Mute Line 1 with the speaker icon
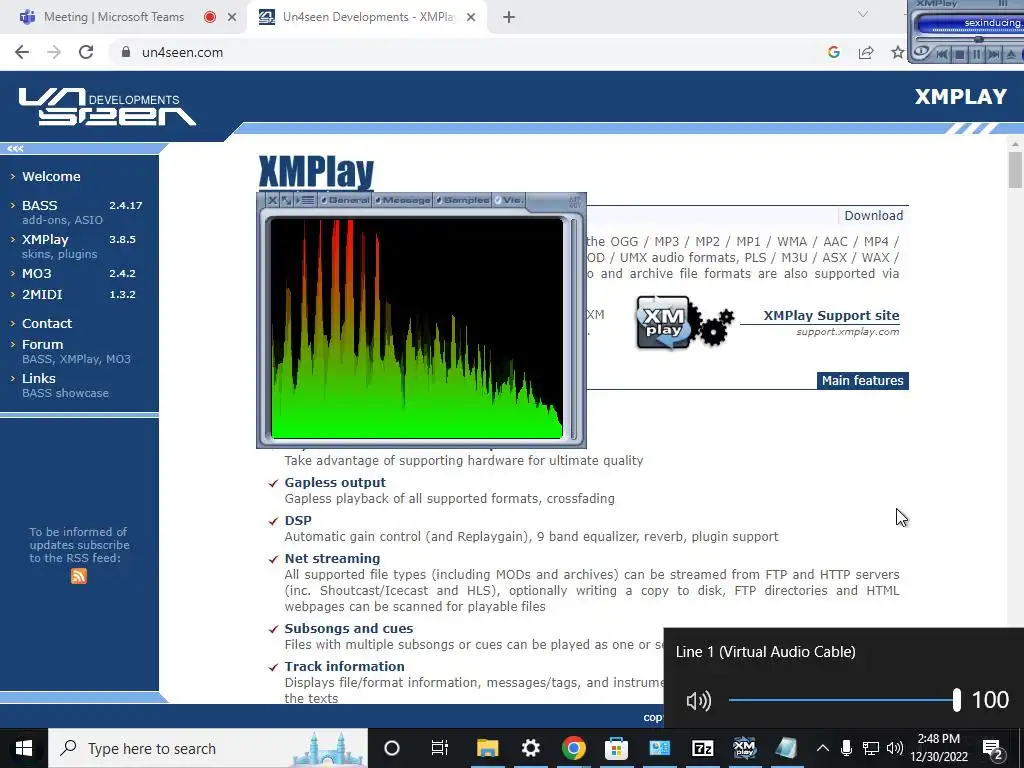Image resolution: width=1024 pixels, height=768 pixels. (x=699, y=701)
